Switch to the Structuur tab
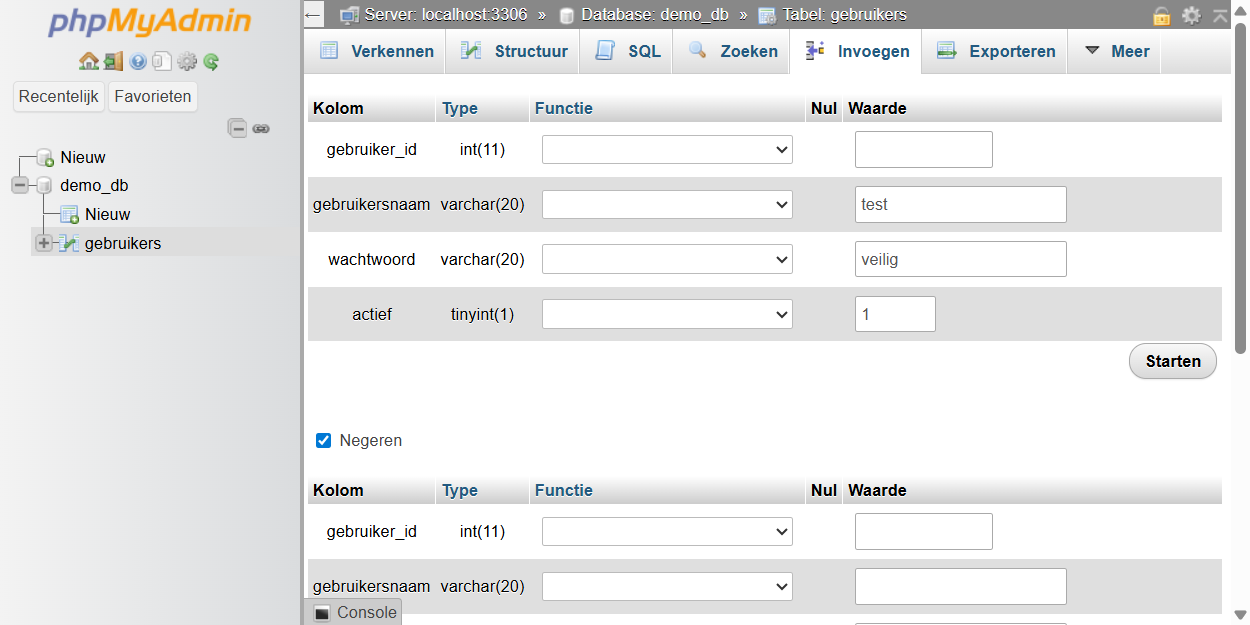Viewport: 1250px width, 625px height. [x=513, y=52]
